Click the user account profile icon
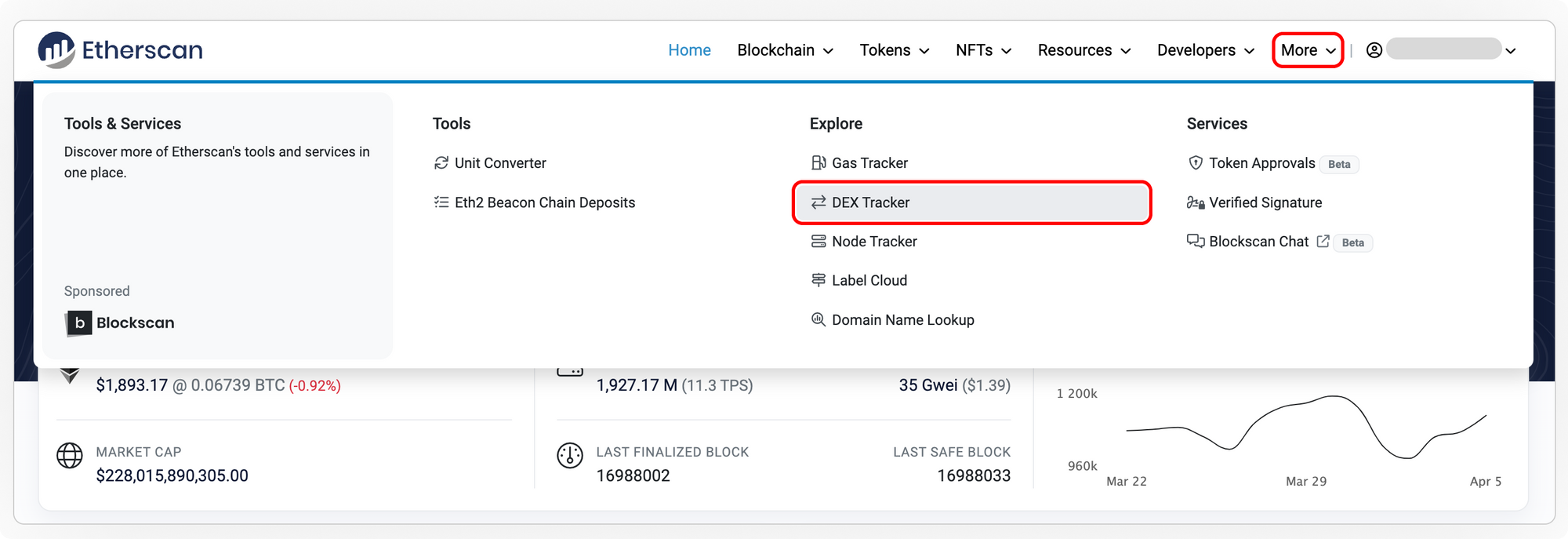 tap(1374, 50)
